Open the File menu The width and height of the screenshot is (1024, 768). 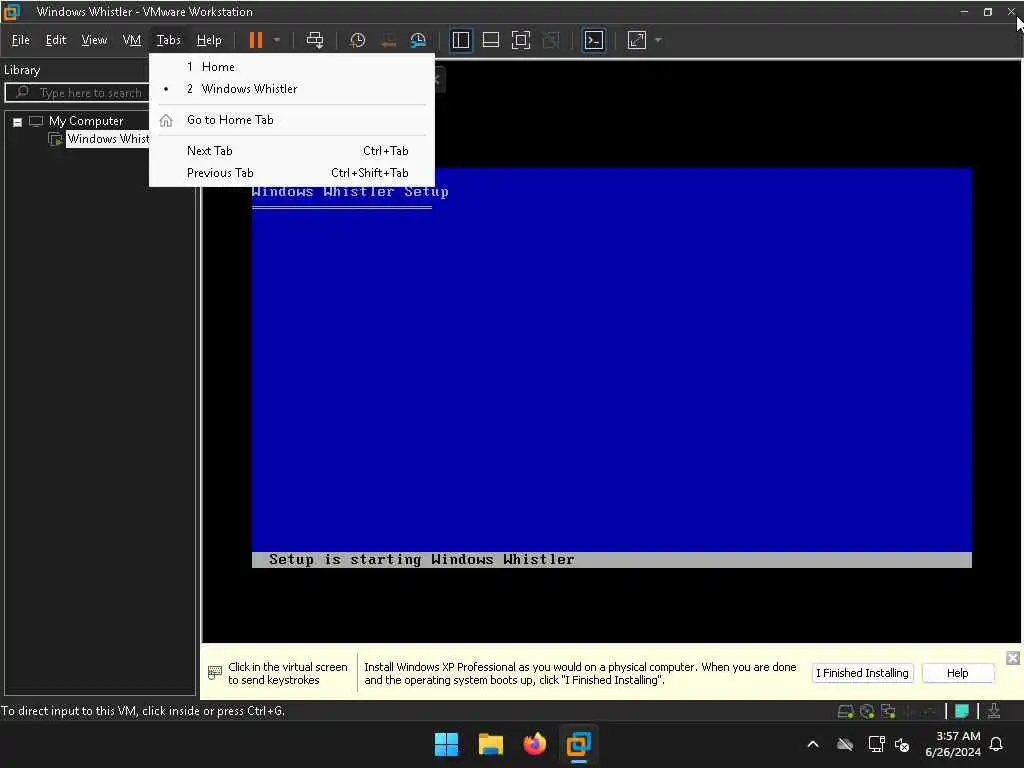click(20, 40)
